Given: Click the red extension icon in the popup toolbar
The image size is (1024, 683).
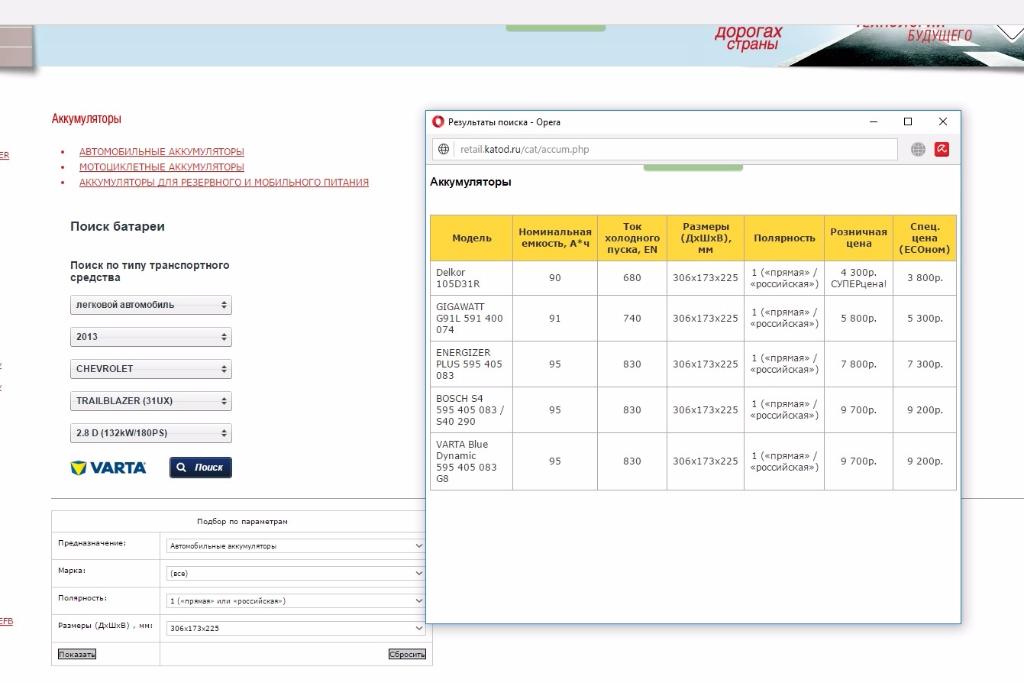Looking at the screenshot, I should (x=942, y=149).
